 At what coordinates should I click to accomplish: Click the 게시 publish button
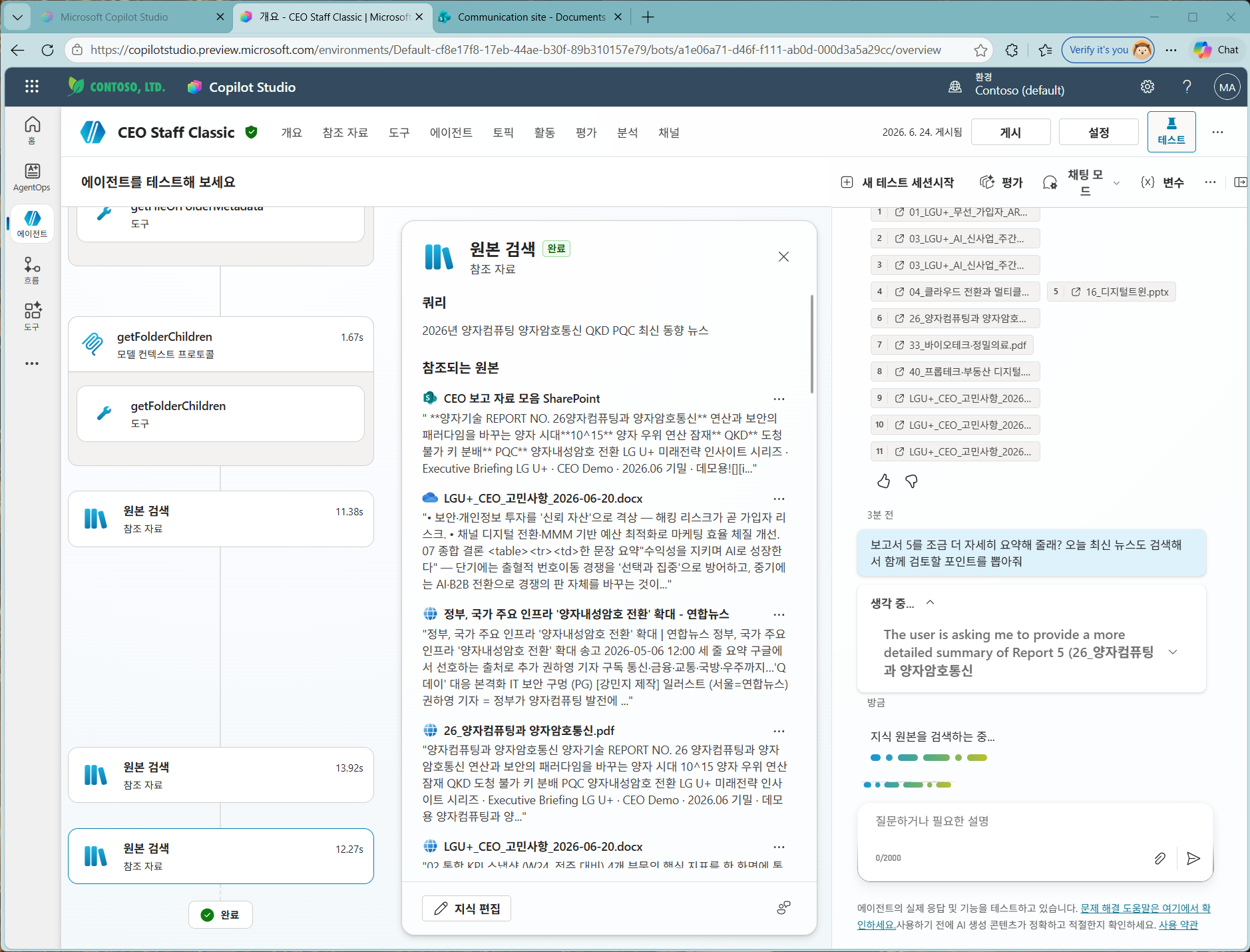point(1010,132)
